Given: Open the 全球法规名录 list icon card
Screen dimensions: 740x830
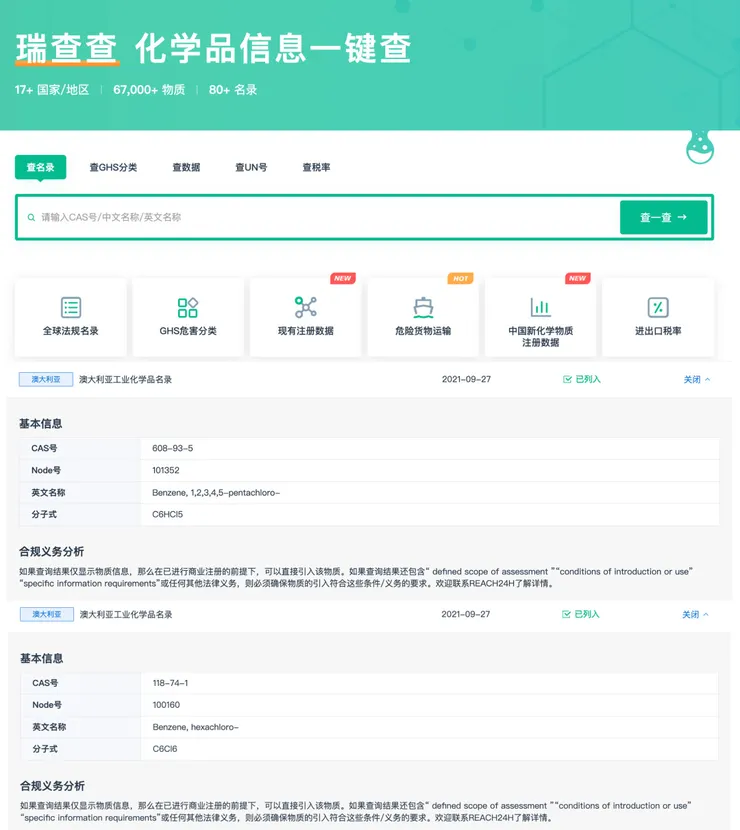Looking at the screenshot, I should [70, 317].
